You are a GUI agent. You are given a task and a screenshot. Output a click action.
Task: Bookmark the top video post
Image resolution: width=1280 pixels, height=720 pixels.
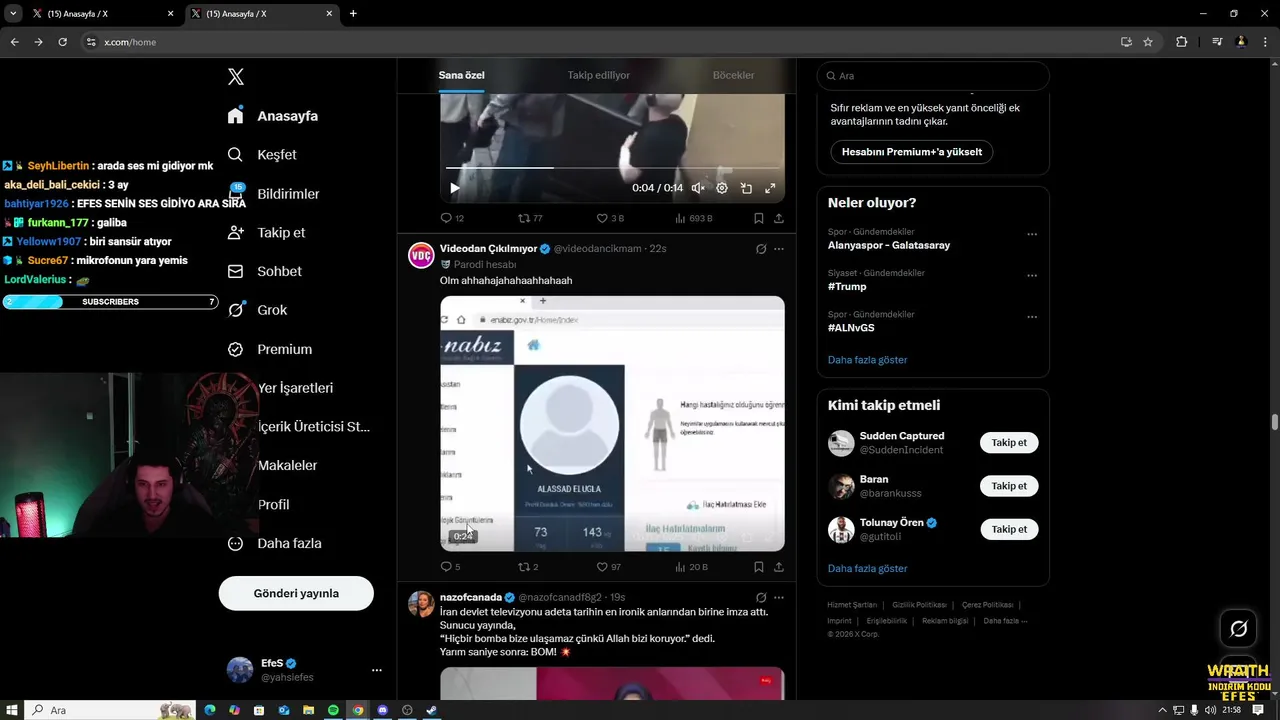point(759,218)
